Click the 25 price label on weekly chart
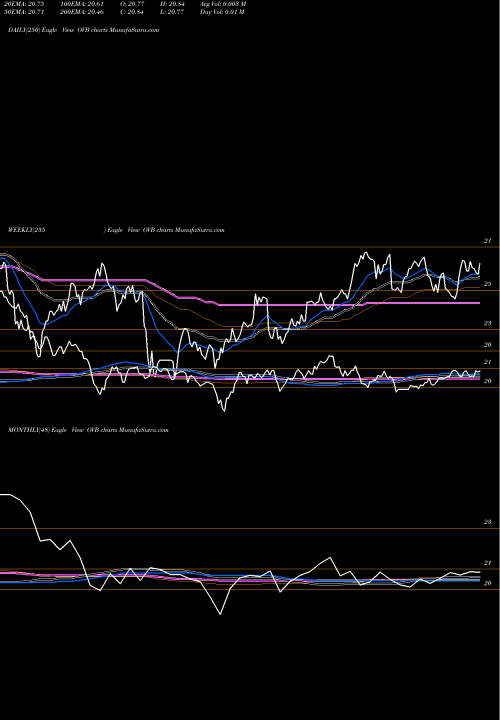 (488, 284)
